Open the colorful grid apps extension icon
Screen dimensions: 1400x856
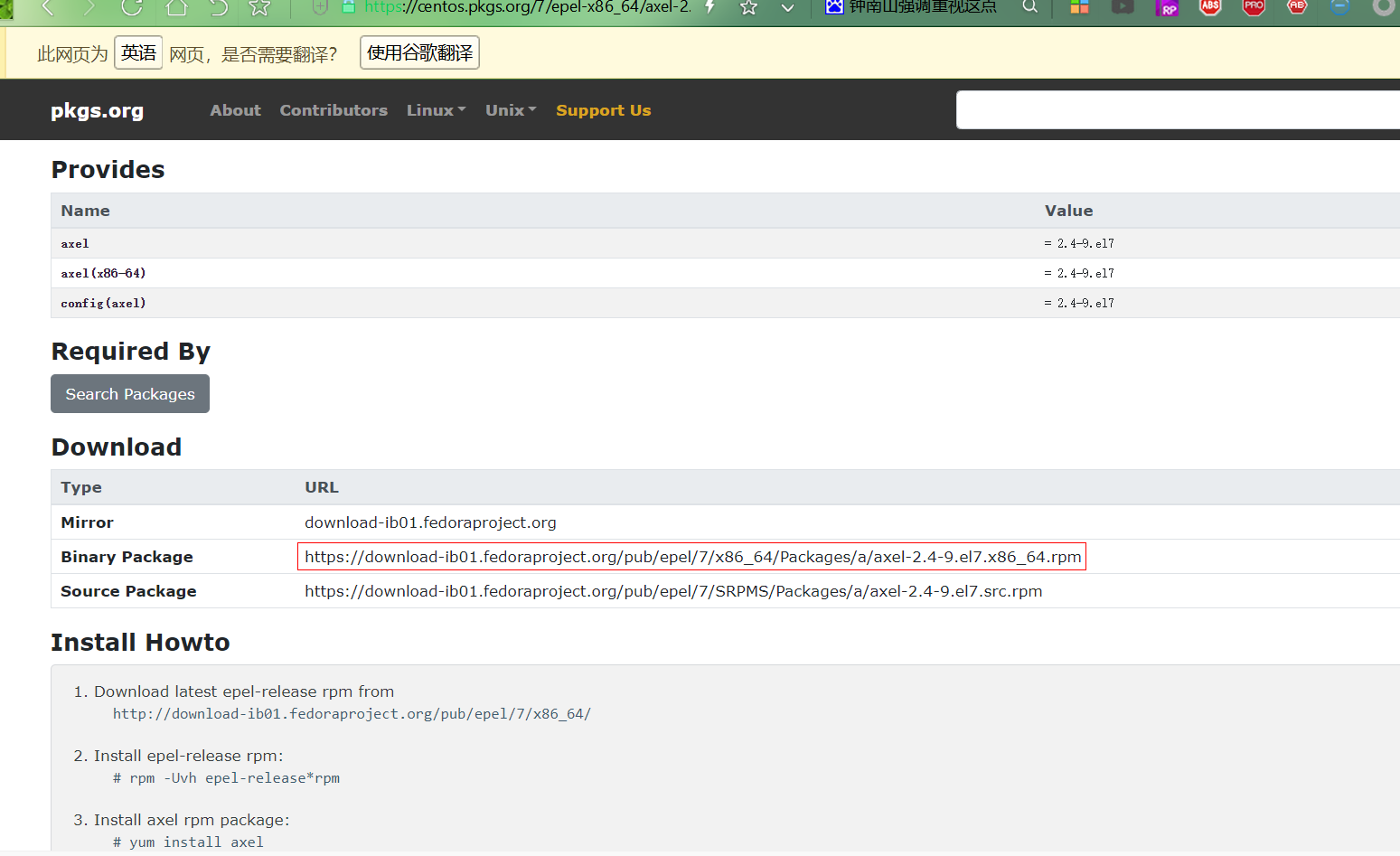click(x=1079, y=7)
